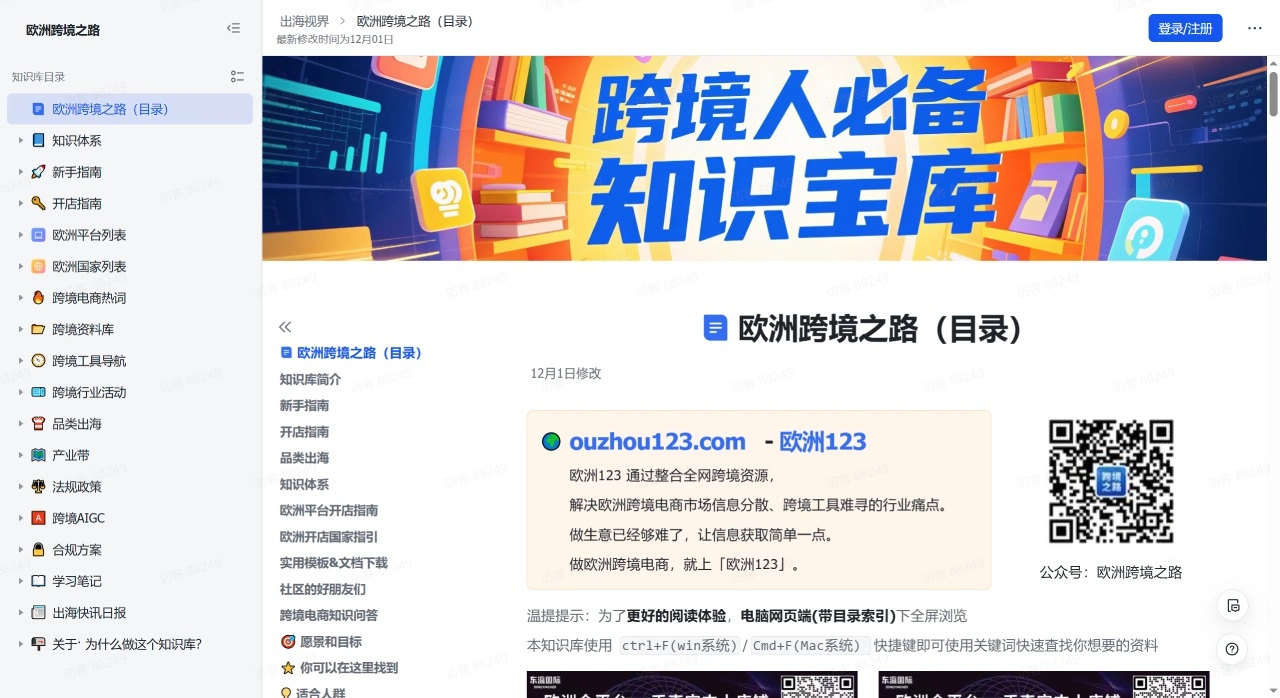
Task: Expand the 法规政策 tree item
Action: pyautogui.click(x=21, y=486)
